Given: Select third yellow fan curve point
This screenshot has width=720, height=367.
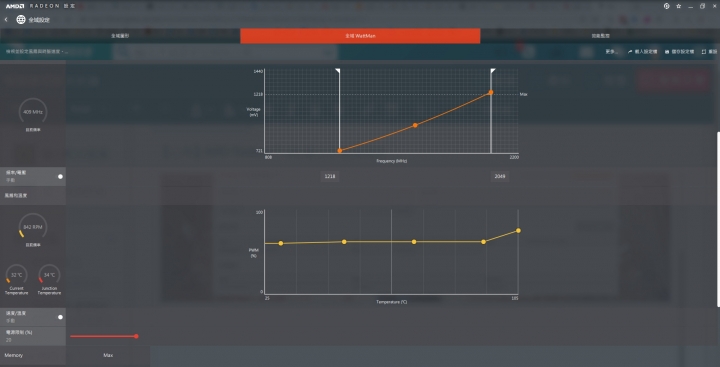Looking at the screenshot, I should point(414,242).
